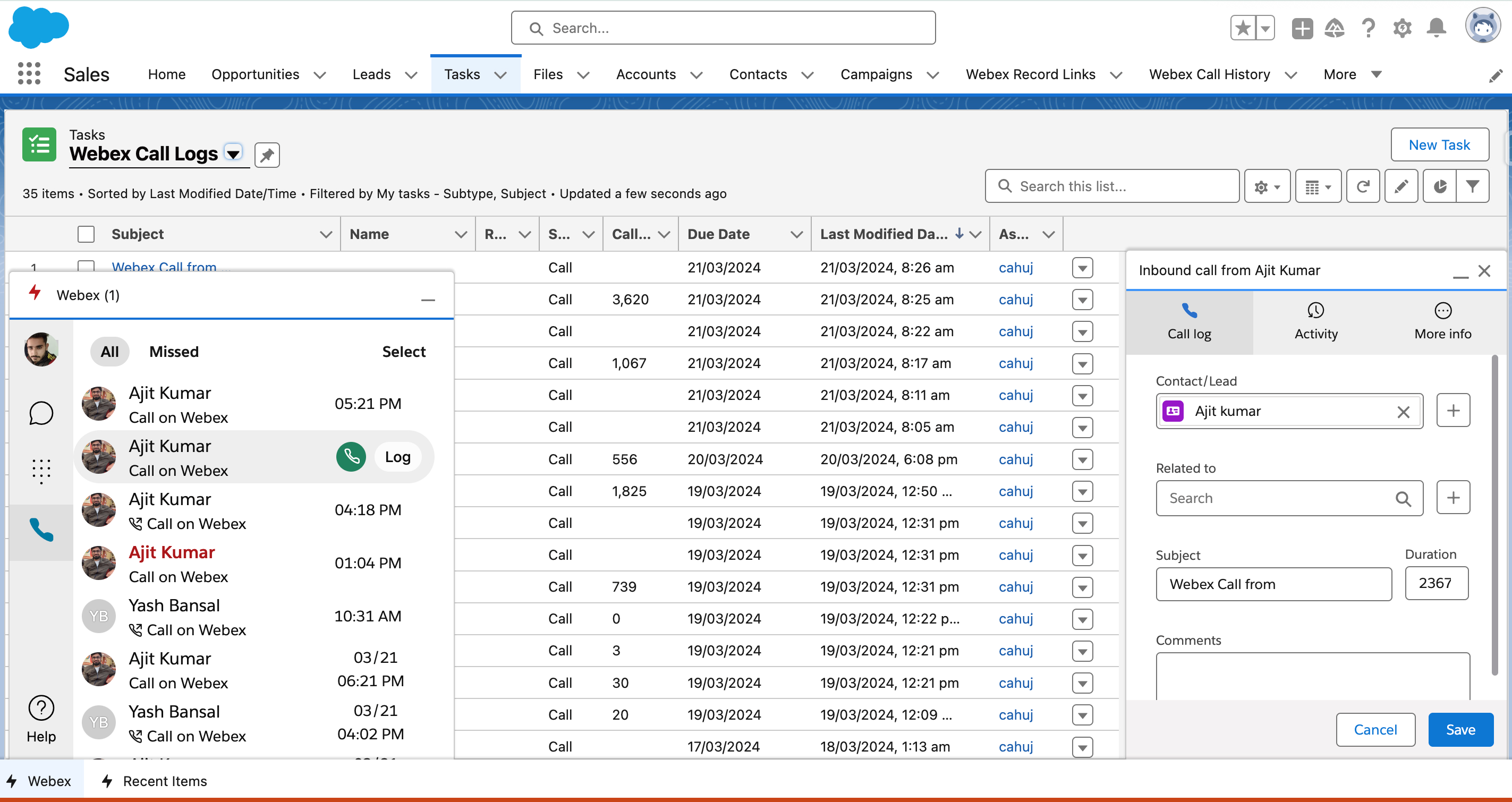Click the New Task button

tap(1439, 145)
